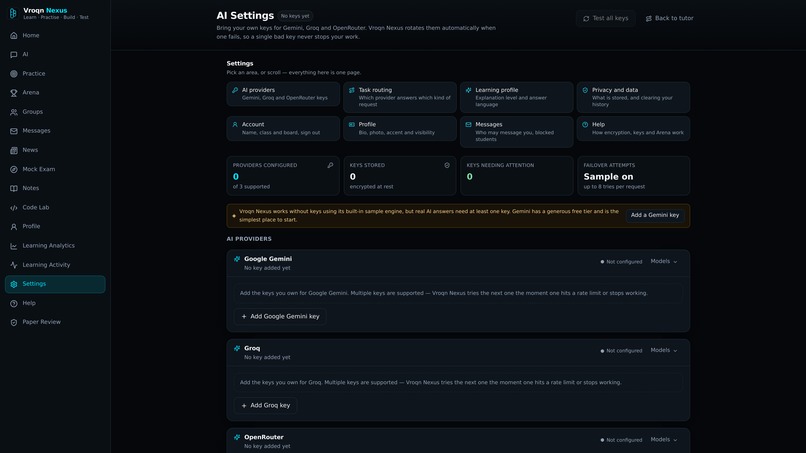Click Add a Gemini key button
Viewport: 806px width, 453px height.
(655, 215)
